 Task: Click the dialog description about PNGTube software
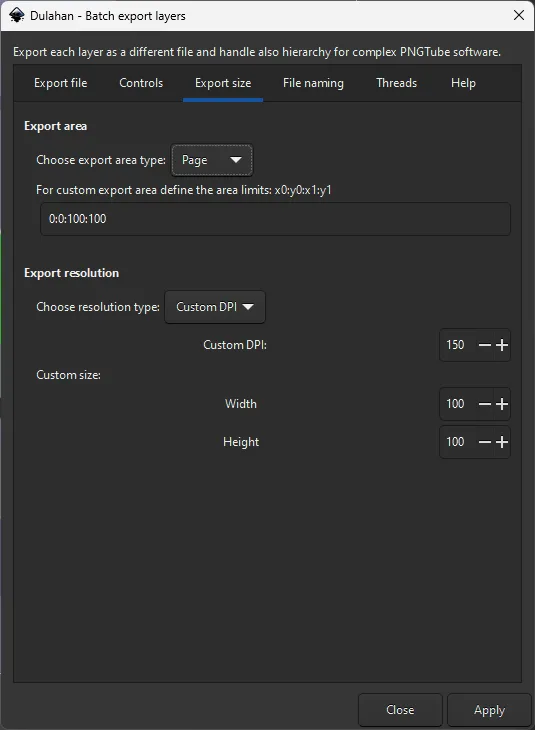[x=257, y=52]
